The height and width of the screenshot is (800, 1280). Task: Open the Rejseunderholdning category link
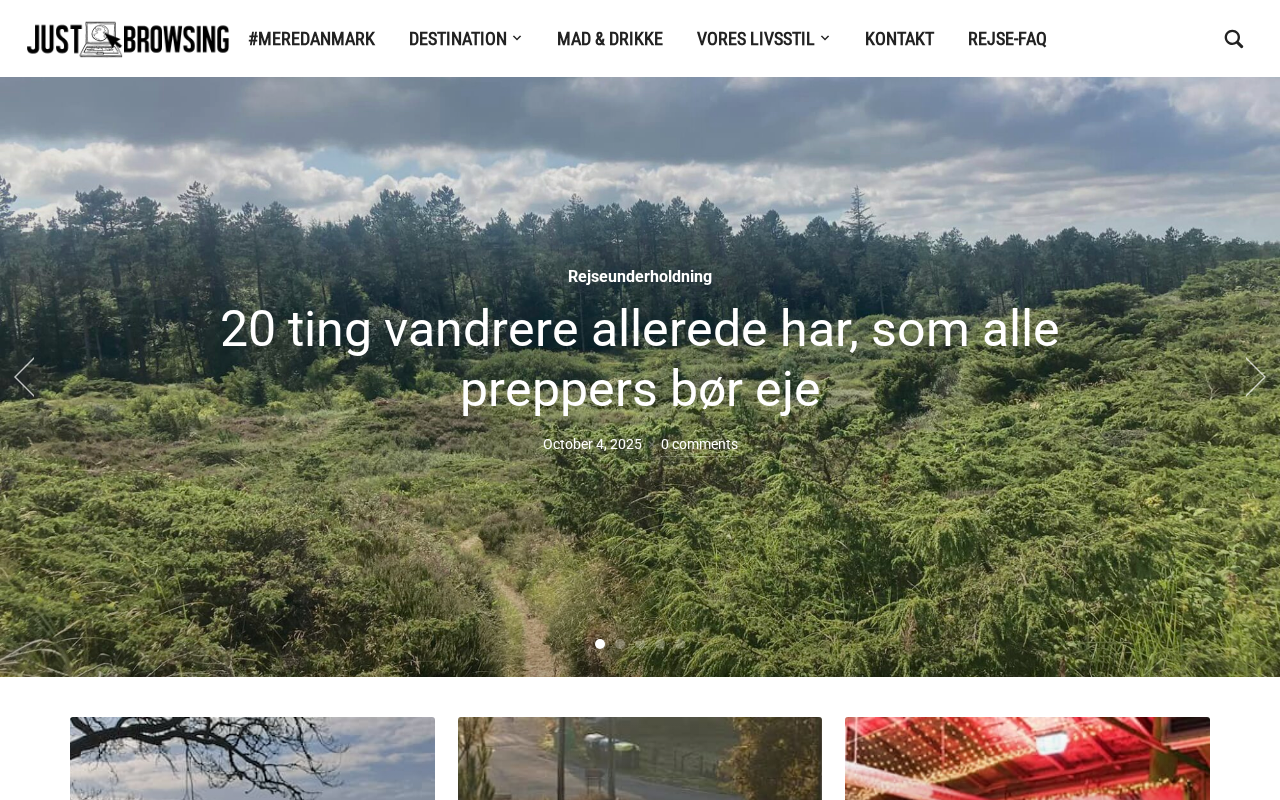(640, 277)
